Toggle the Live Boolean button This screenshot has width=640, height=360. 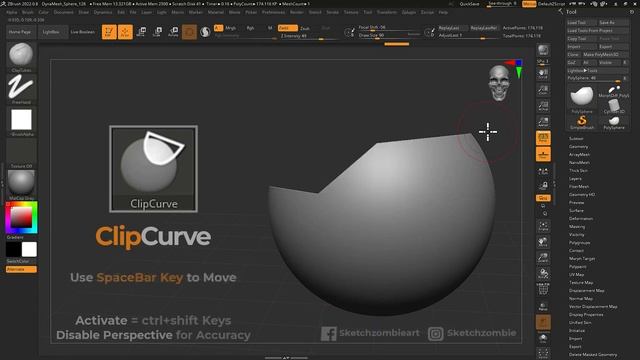point(82,32)
